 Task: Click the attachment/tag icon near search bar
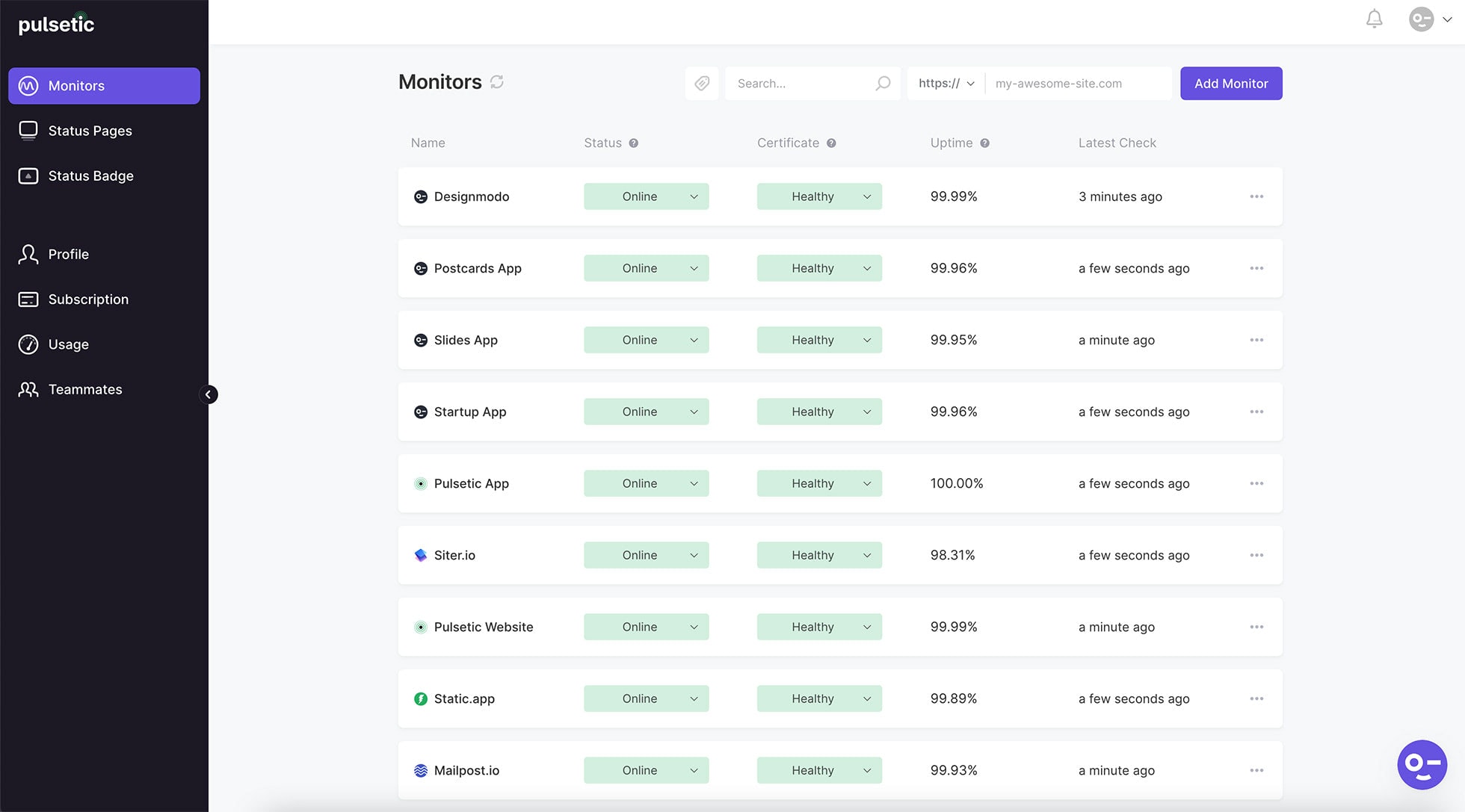point(703,83)
